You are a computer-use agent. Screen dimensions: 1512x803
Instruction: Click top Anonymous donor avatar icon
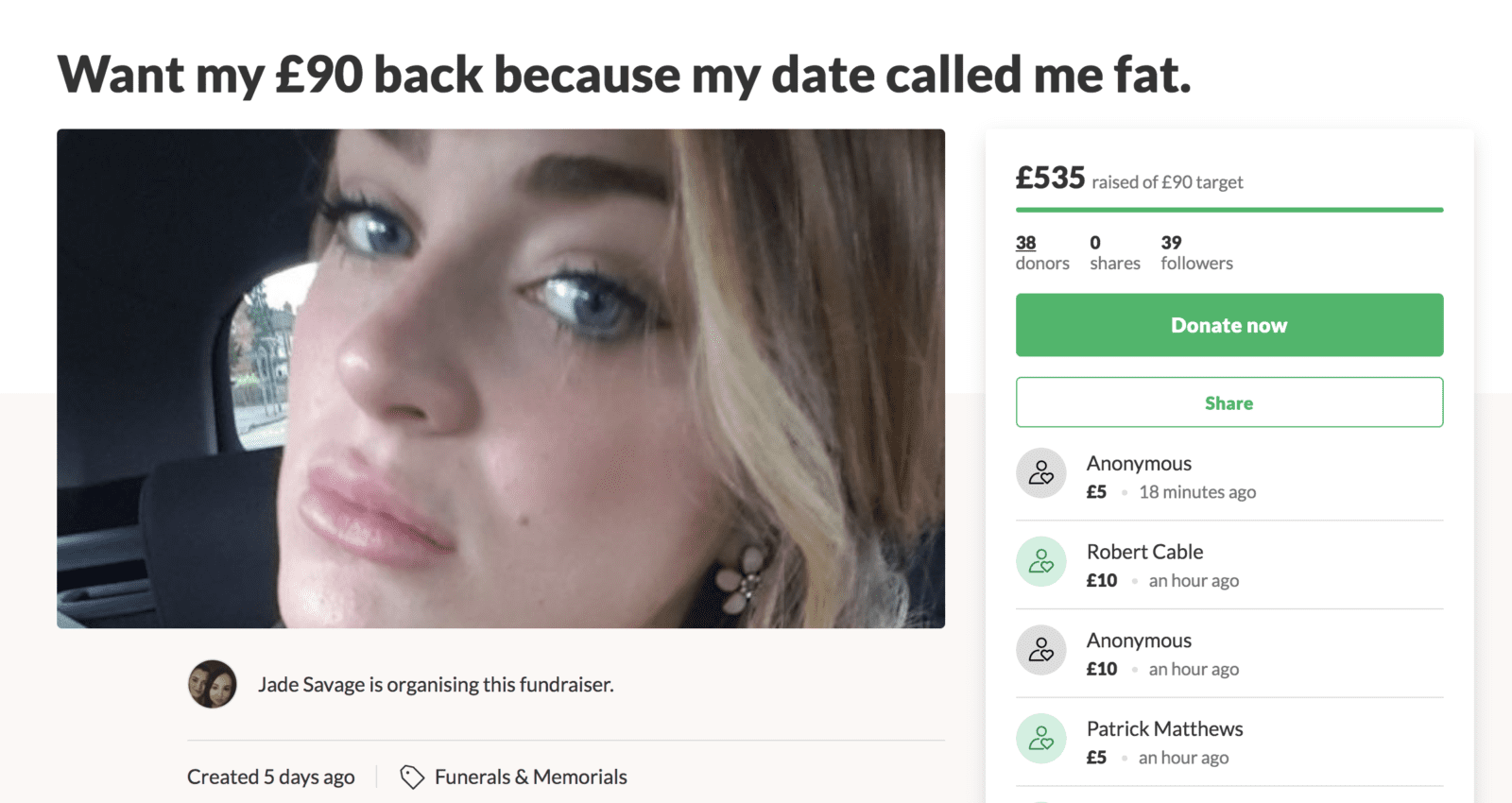tap(1040, 472)
